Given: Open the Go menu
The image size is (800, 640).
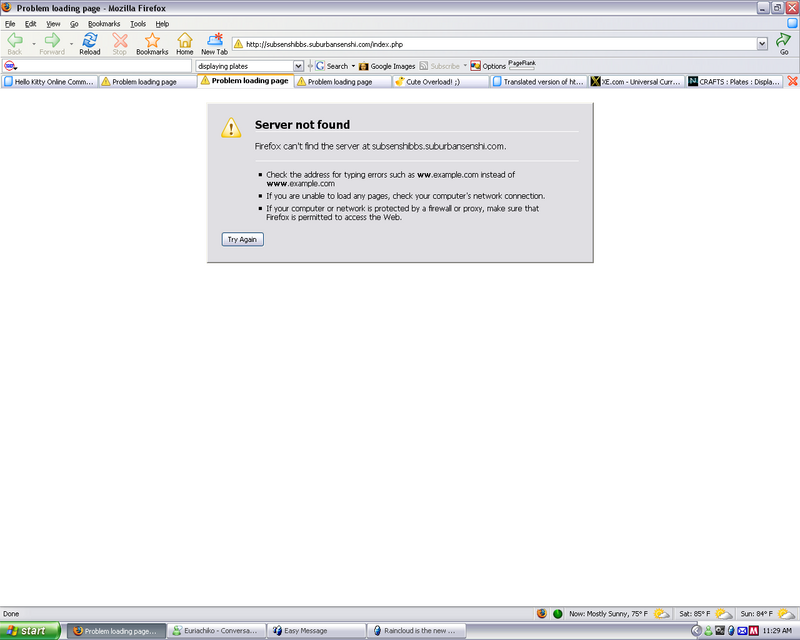Looking at the screenshot, I should pos(74,23).
